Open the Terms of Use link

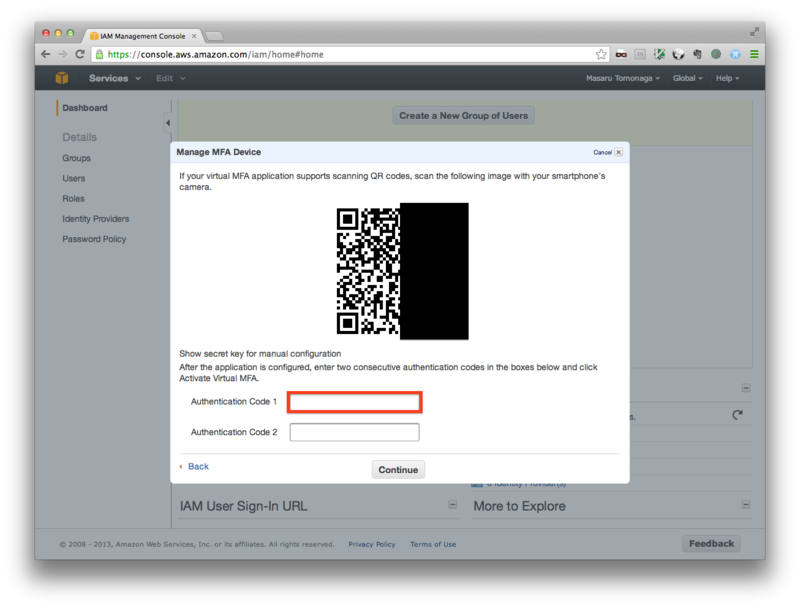click(x=433, y=544)
